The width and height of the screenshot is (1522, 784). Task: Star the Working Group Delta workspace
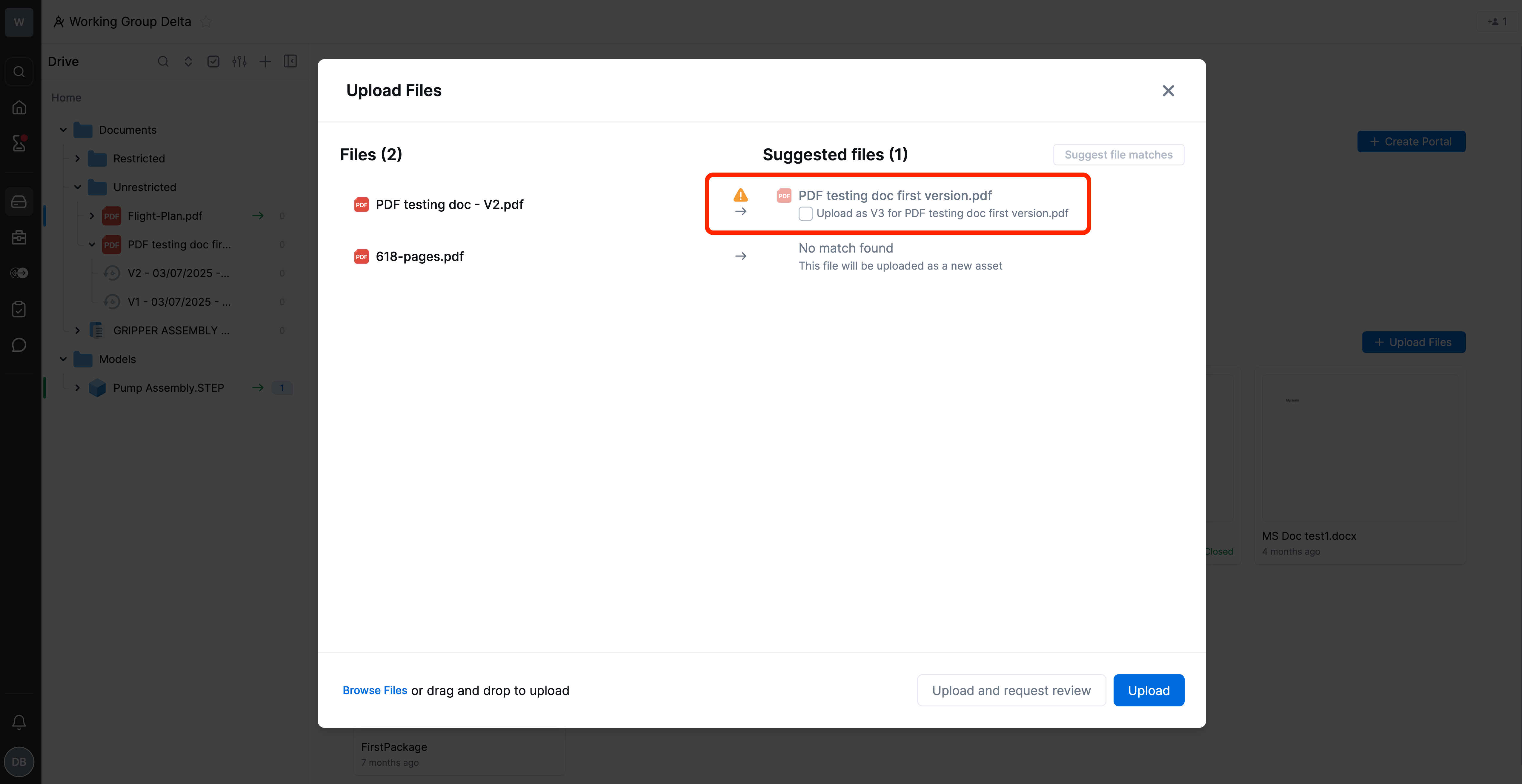click(x=206, y=22)
